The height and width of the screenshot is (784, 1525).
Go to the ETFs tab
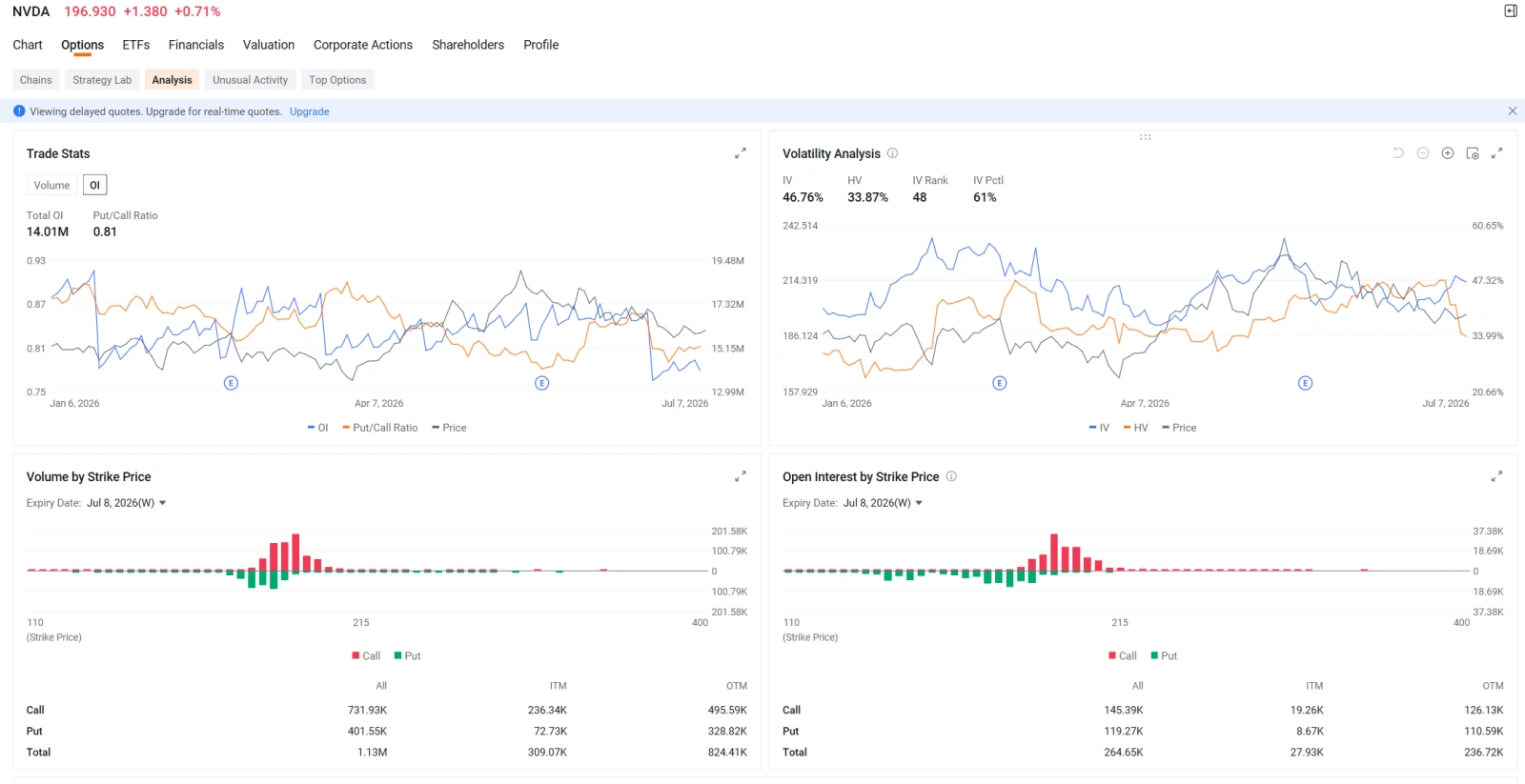click(136, 45)
